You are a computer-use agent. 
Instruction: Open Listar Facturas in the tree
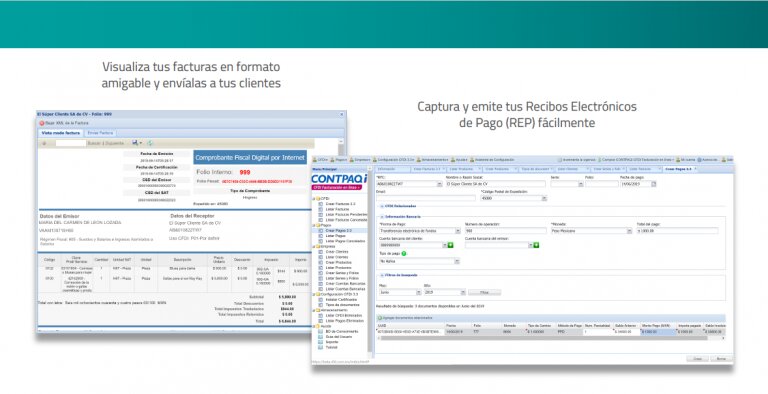(337, 209)
